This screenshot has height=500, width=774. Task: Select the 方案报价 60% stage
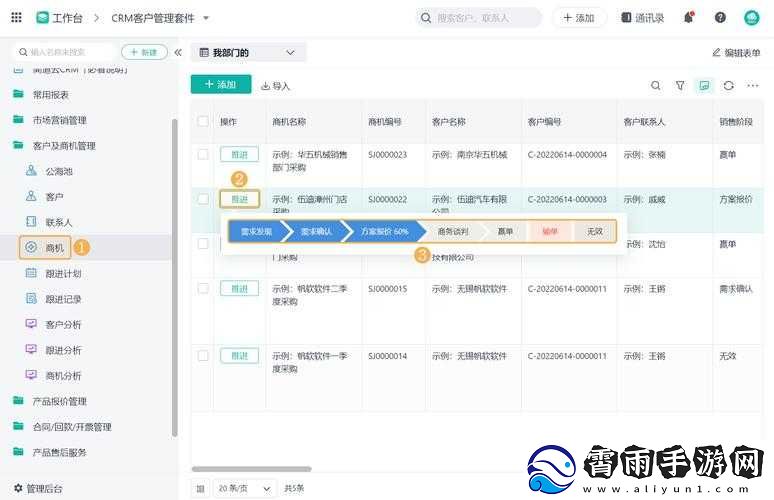point(385,231)
